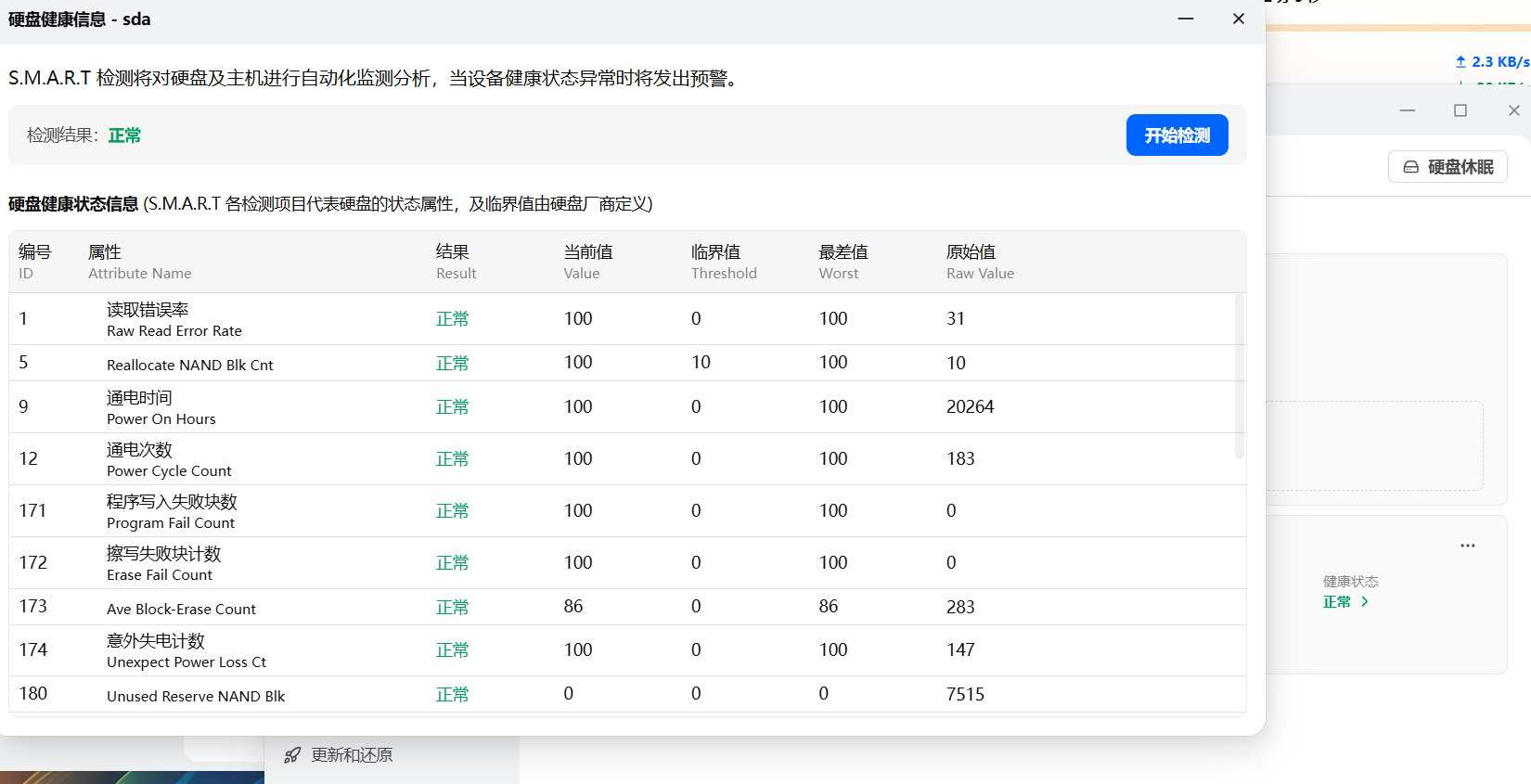Click the 编号 ID column header
Screen dimensions: 1531x784
click(35, 262)
